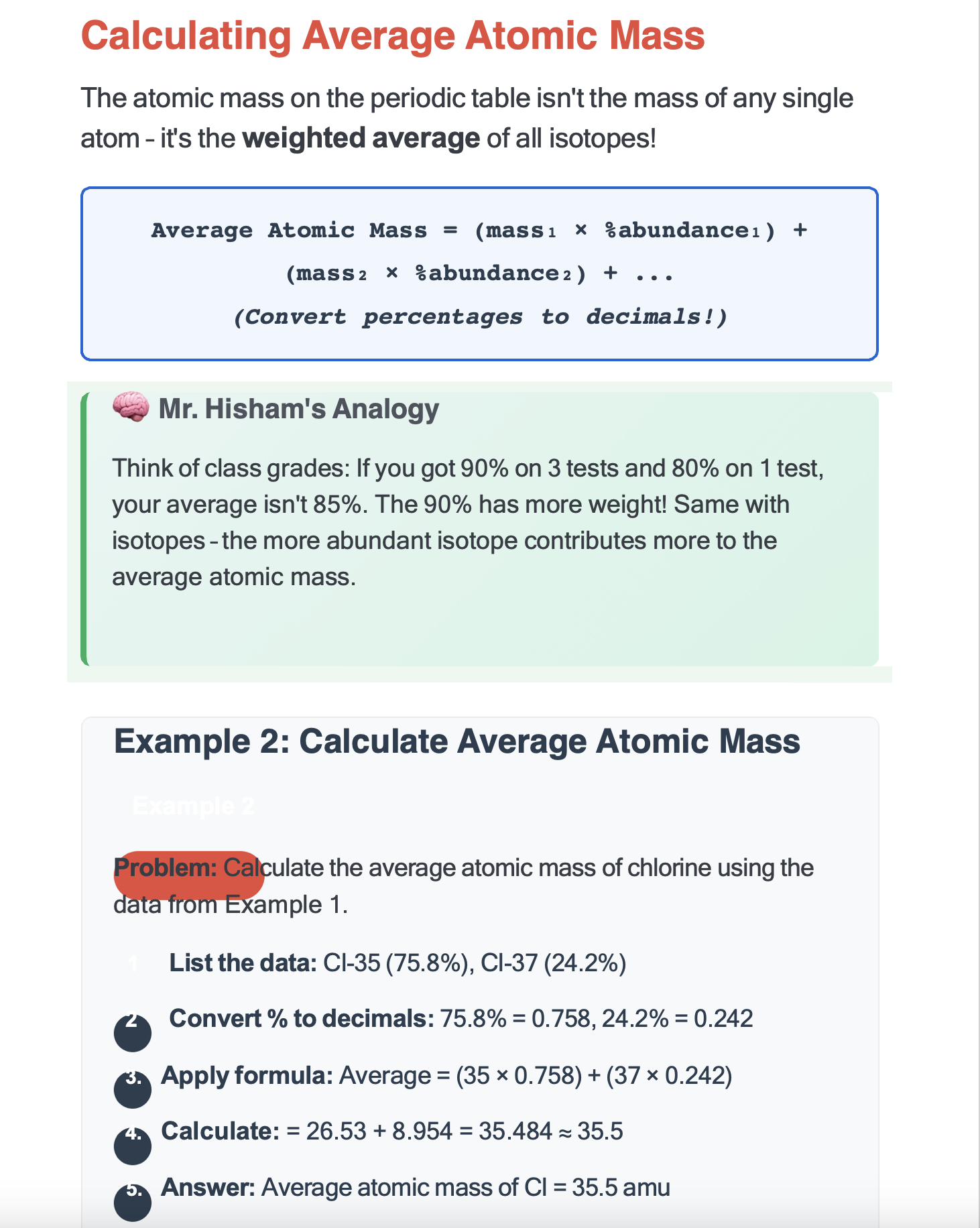
Task: Click the "Answer:" step label
Action: (208, 1188)
